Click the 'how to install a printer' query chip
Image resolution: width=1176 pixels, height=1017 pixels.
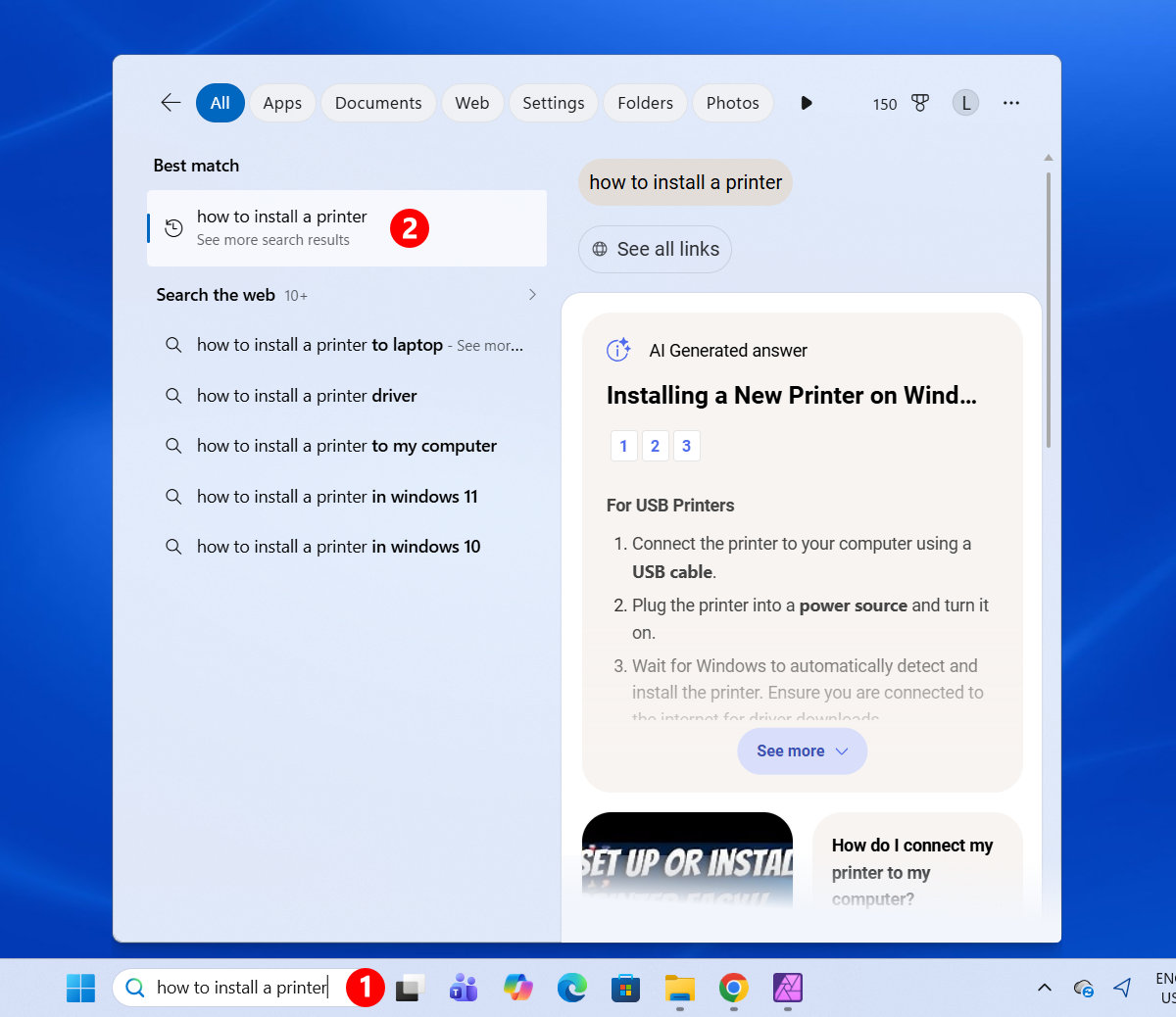(685, 182)
